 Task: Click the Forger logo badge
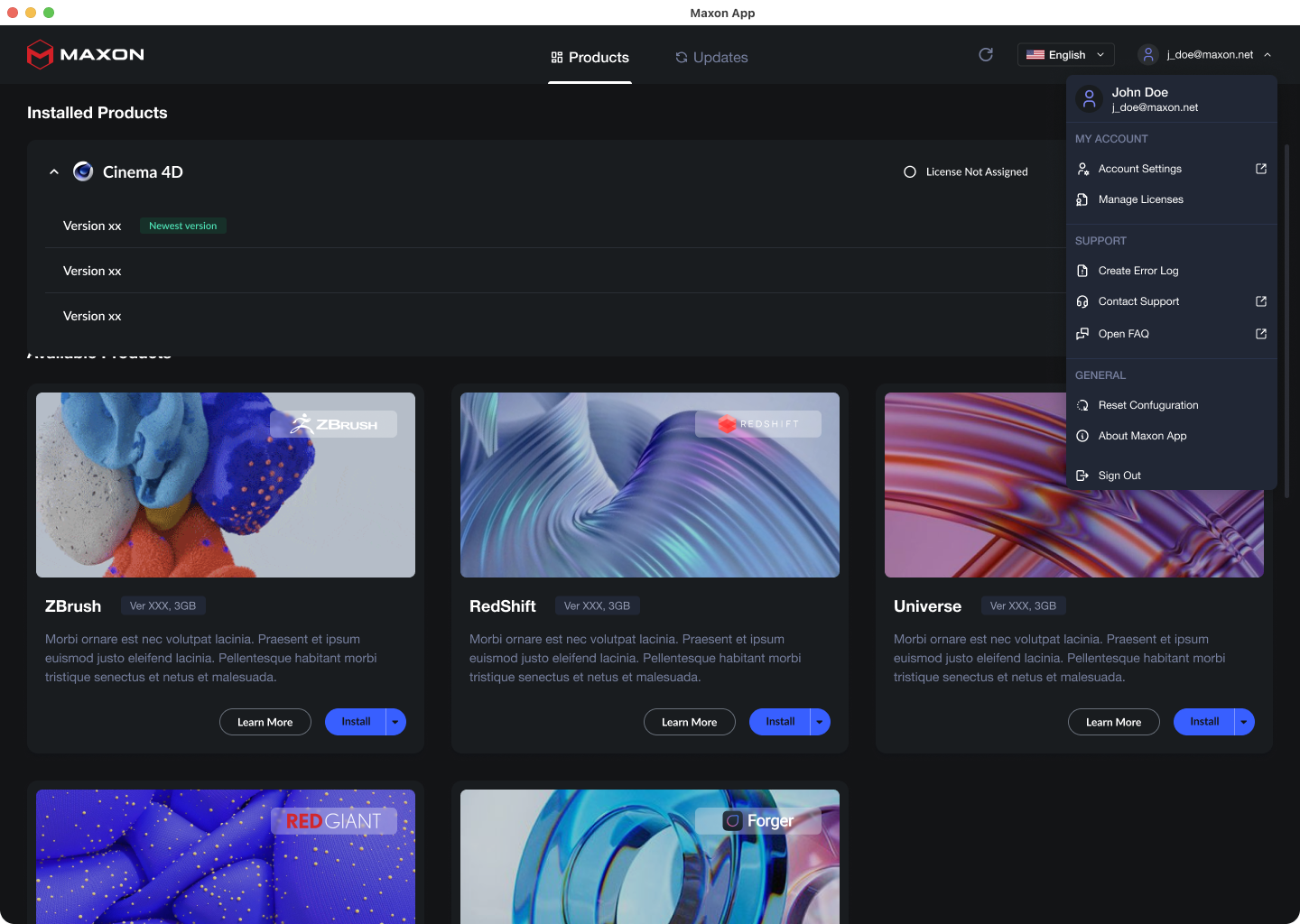[758, 821]
